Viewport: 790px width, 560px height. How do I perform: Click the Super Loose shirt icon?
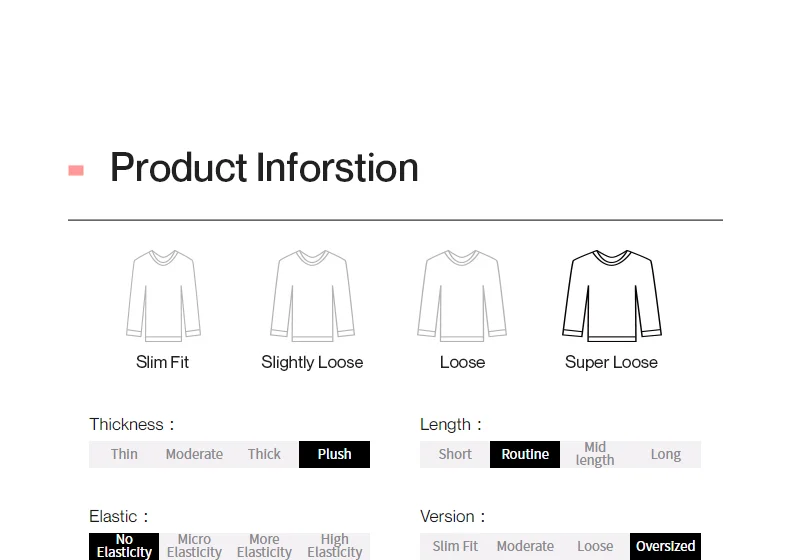tap(612, 295)
